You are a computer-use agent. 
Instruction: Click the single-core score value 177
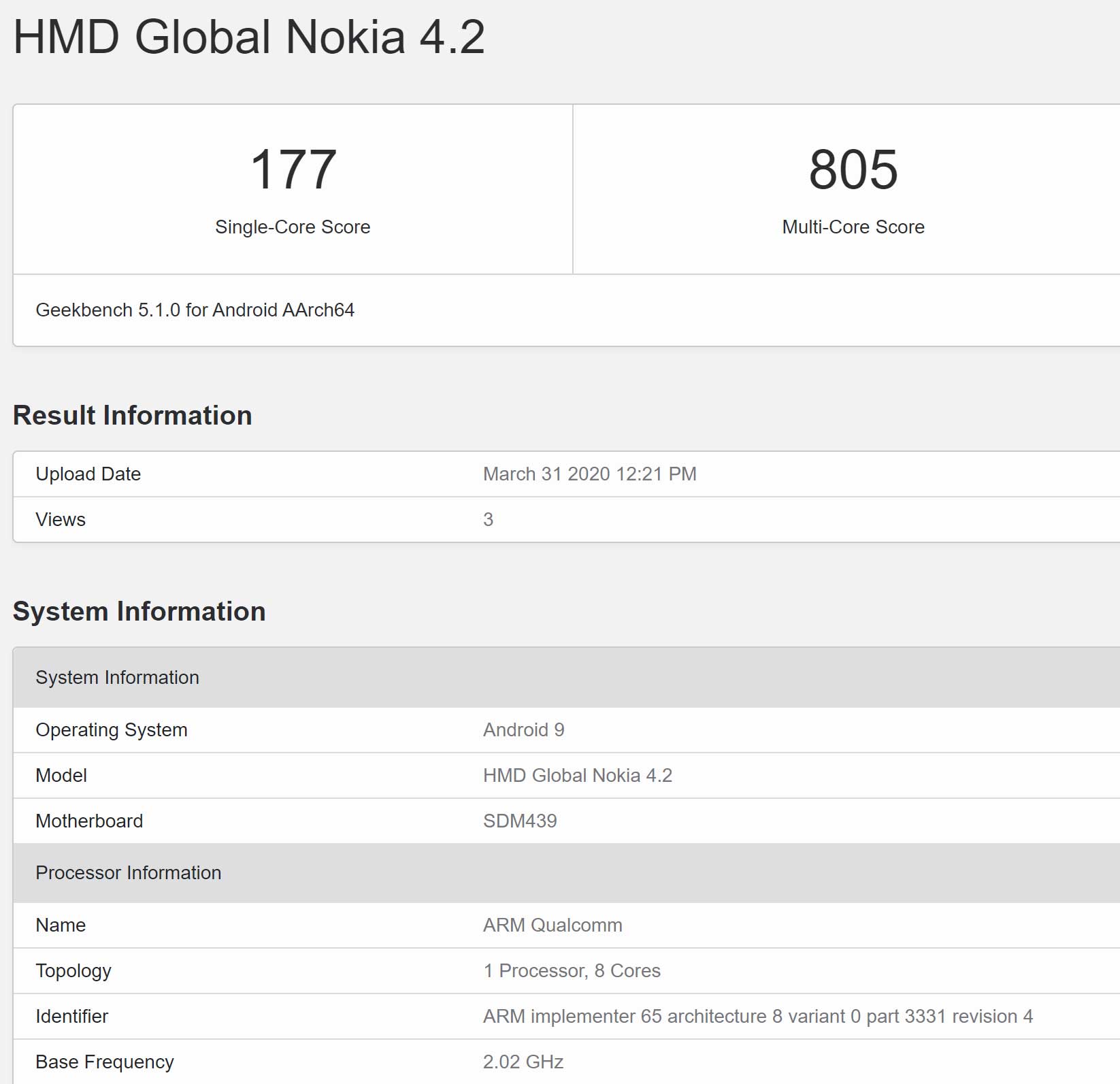tap(293, 170)
